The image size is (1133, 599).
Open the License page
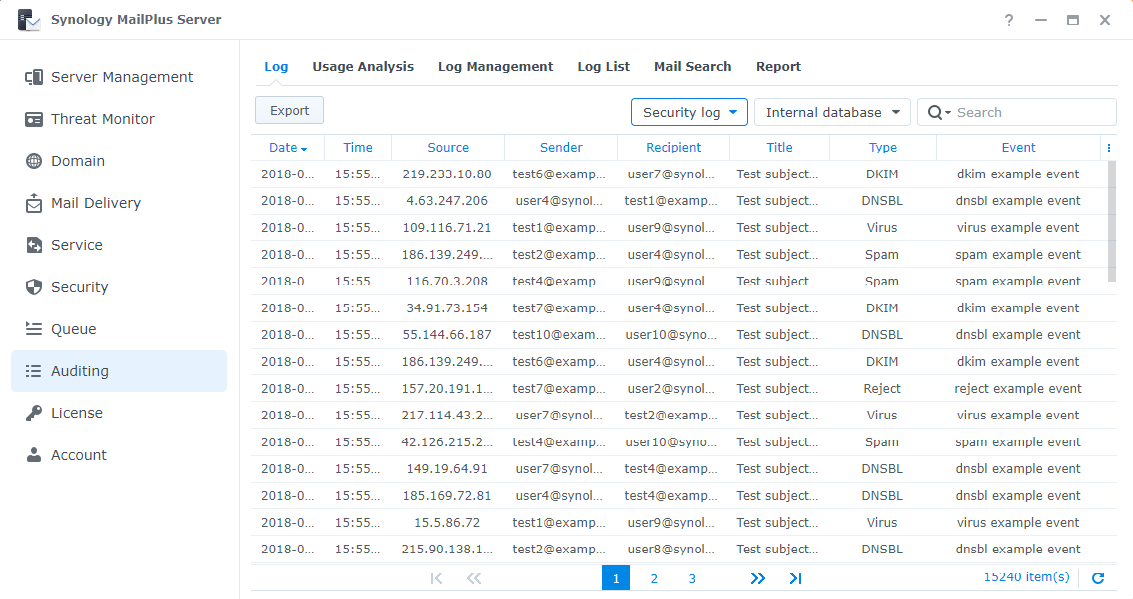(x=76, y=412)
